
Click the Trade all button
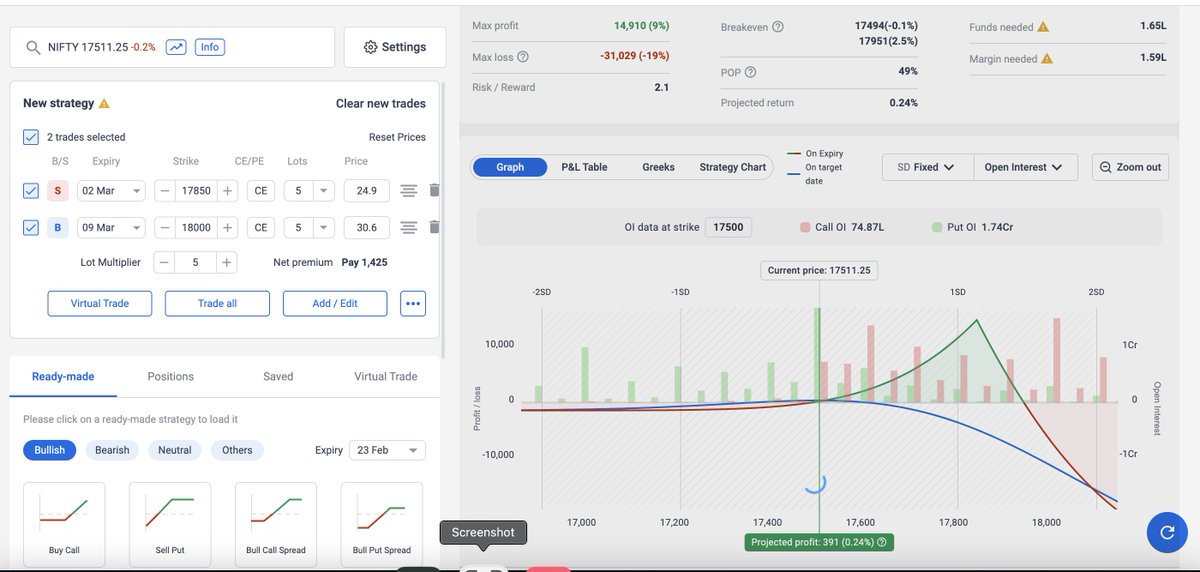[x=217, y=303]
